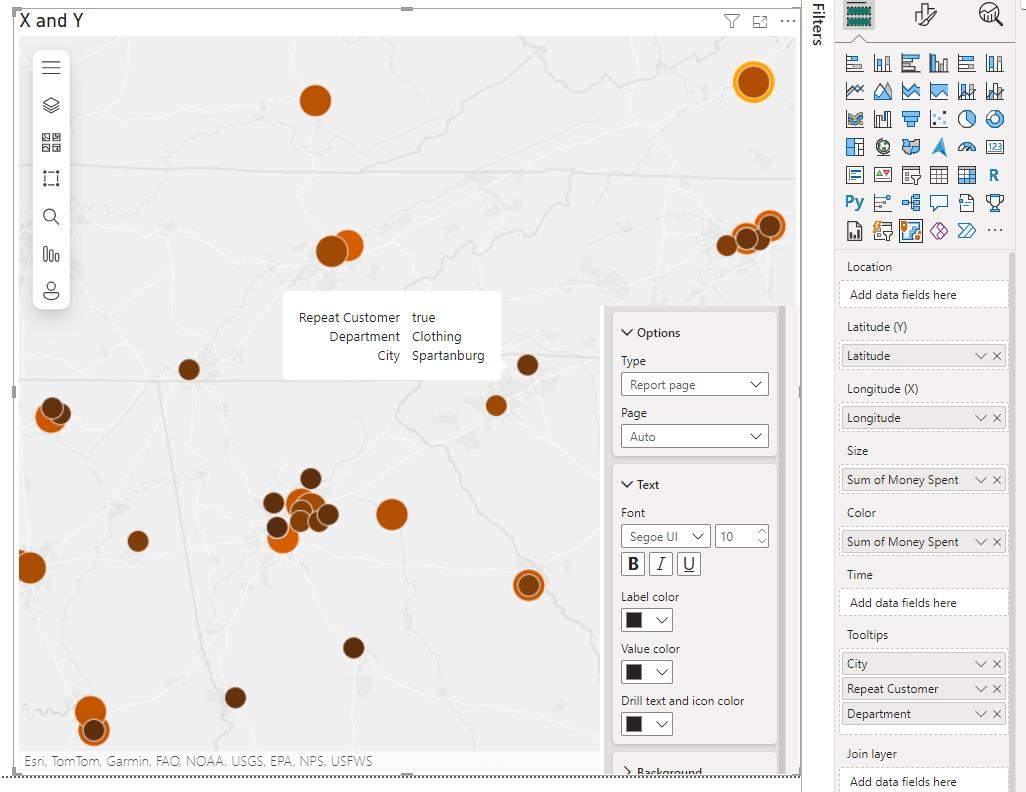
Task: Open the Filters pane
Action: 817,25
